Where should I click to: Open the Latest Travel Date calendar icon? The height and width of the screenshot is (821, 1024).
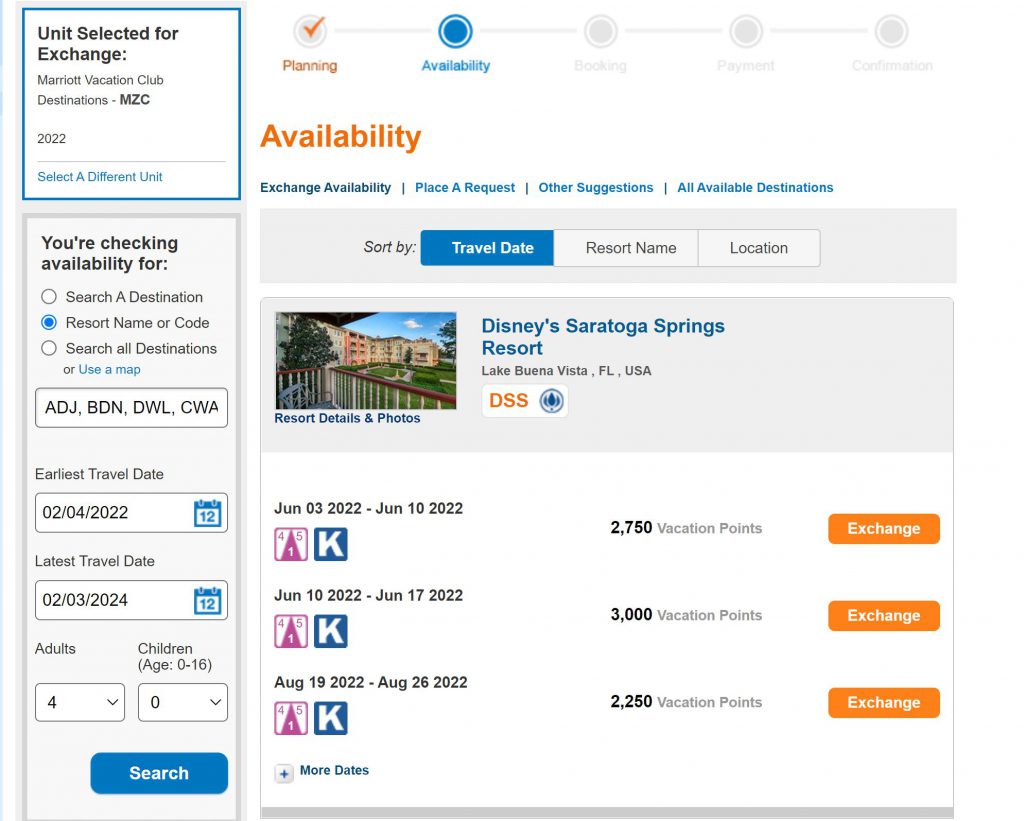click(x=207, y=600)
